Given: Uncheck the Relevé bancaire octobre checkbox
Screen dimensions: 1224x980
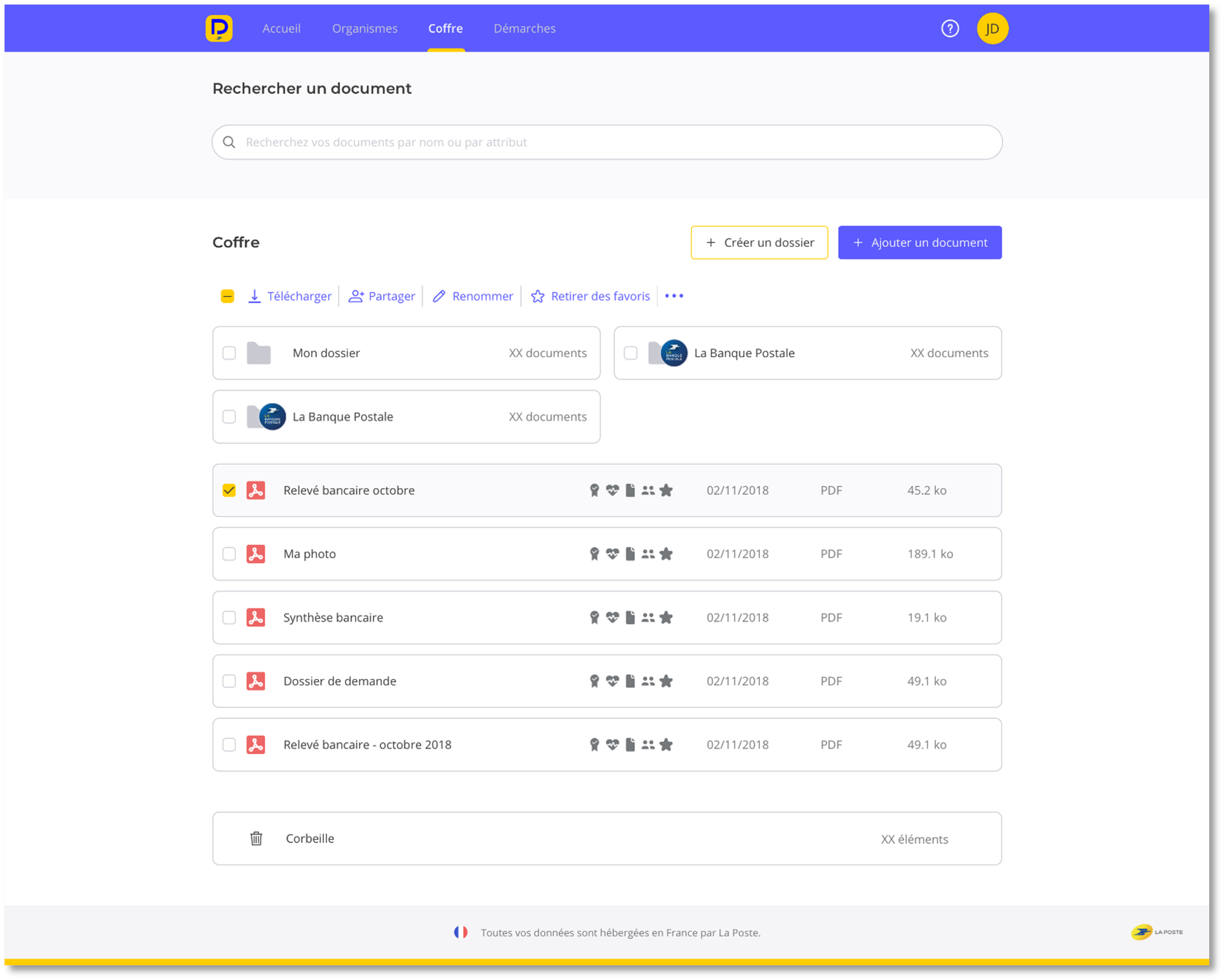Looking at the screenshot, I should pos(229,490).
